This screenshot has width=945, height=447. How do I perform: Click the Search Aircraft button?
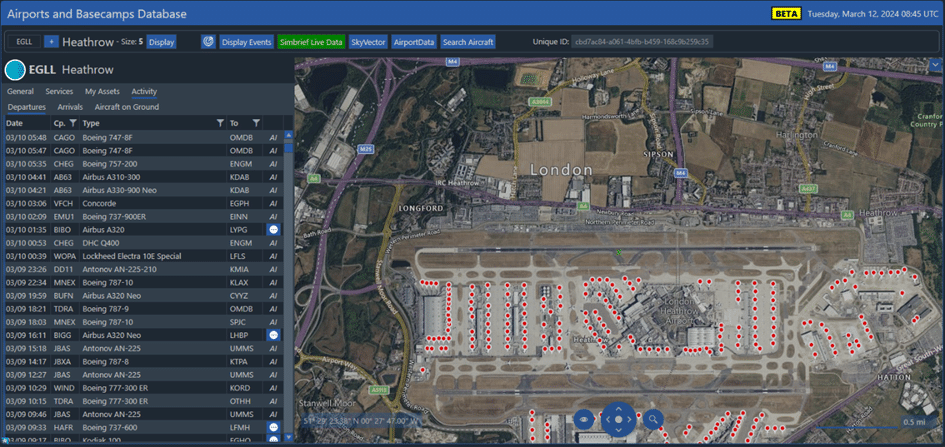[x=468, y=42]
